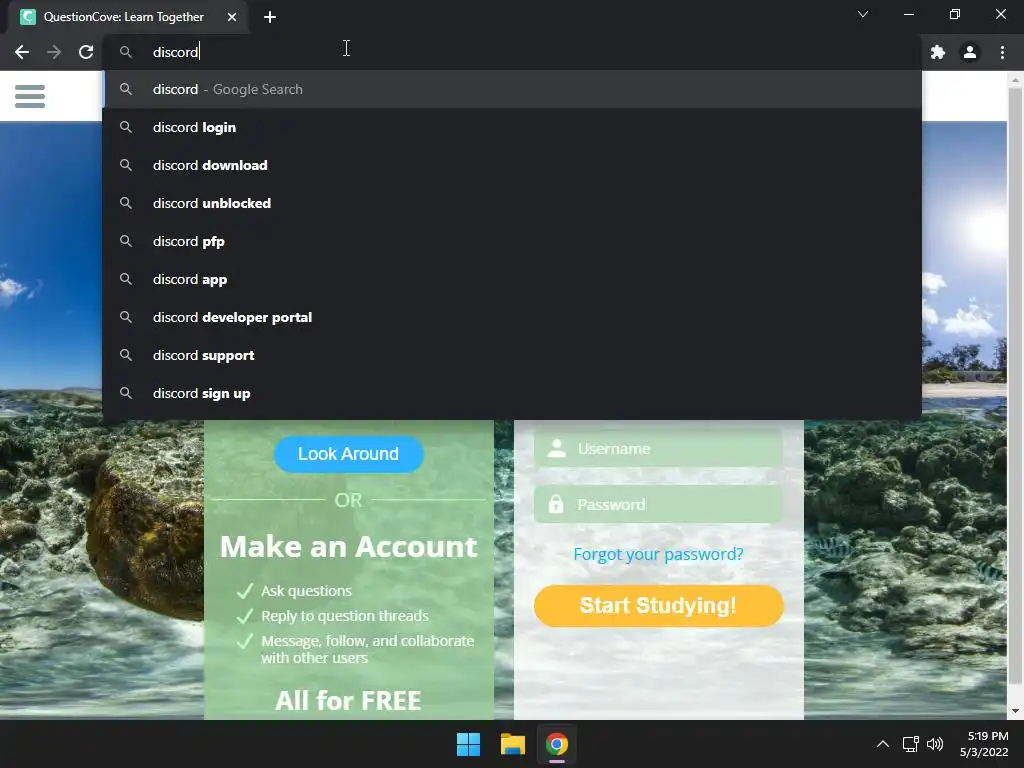Choose the 'discord pfp' suggestion
Screen dimensions: 1024x768
513,241
